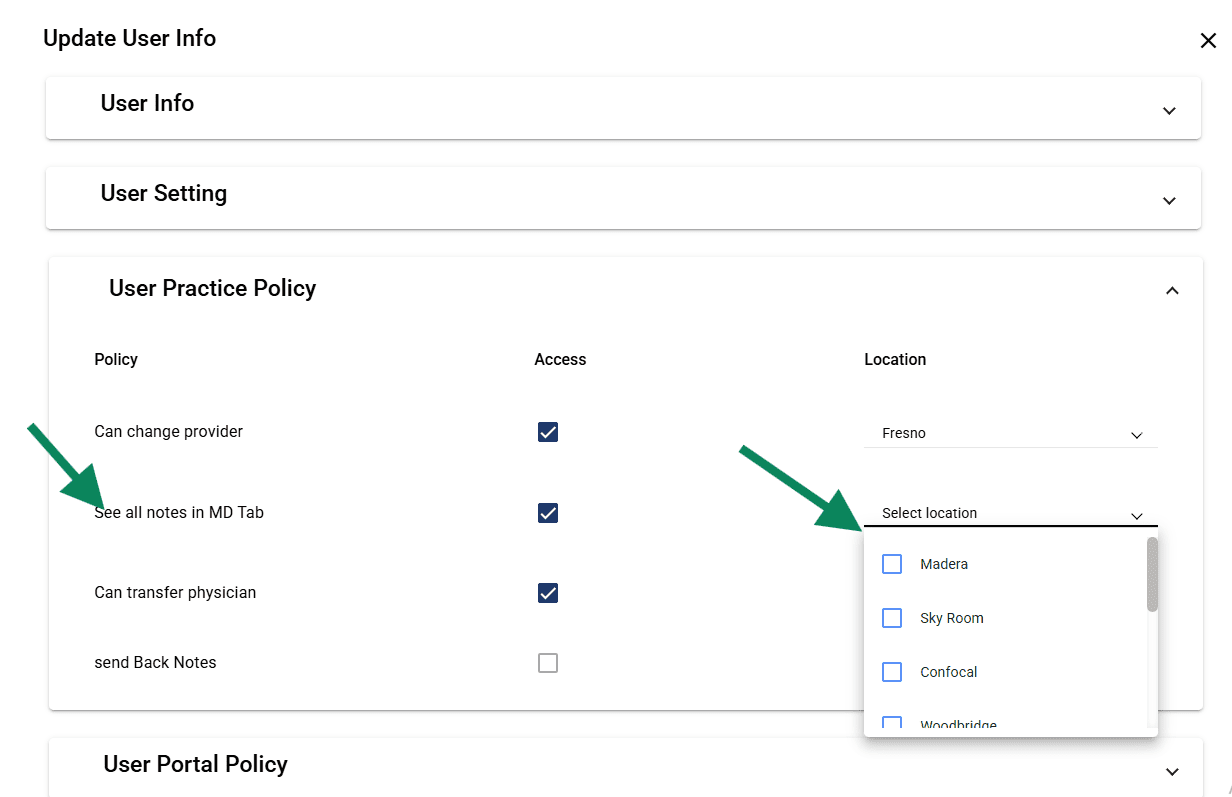This screenshot has width=1232, height=797.
Task: Check the Madera location option
Action: pyautogui.click(x=891, y=563)
